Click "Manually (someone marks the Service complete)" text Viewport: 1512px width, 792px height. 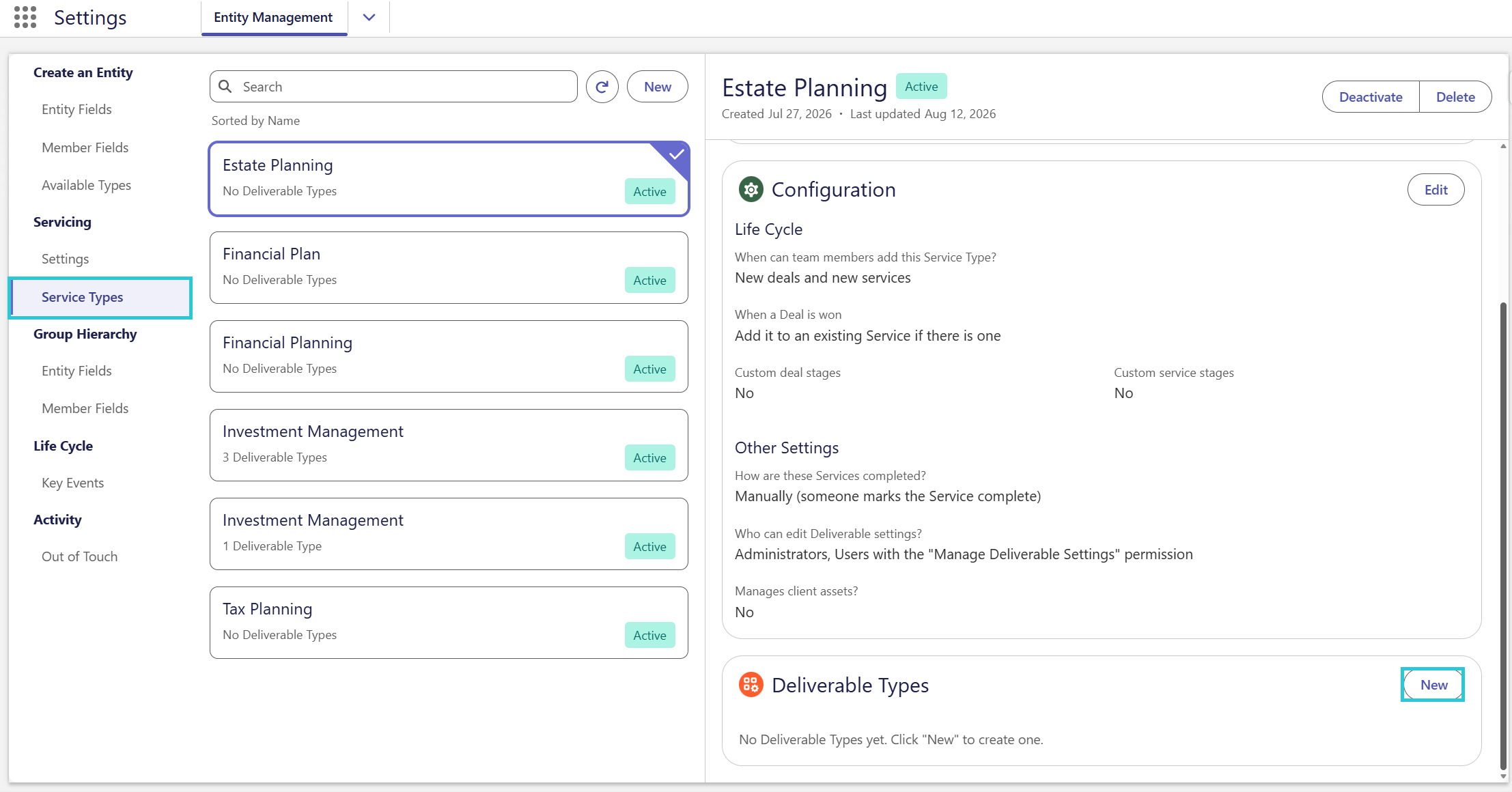click(x=888, y=496)
